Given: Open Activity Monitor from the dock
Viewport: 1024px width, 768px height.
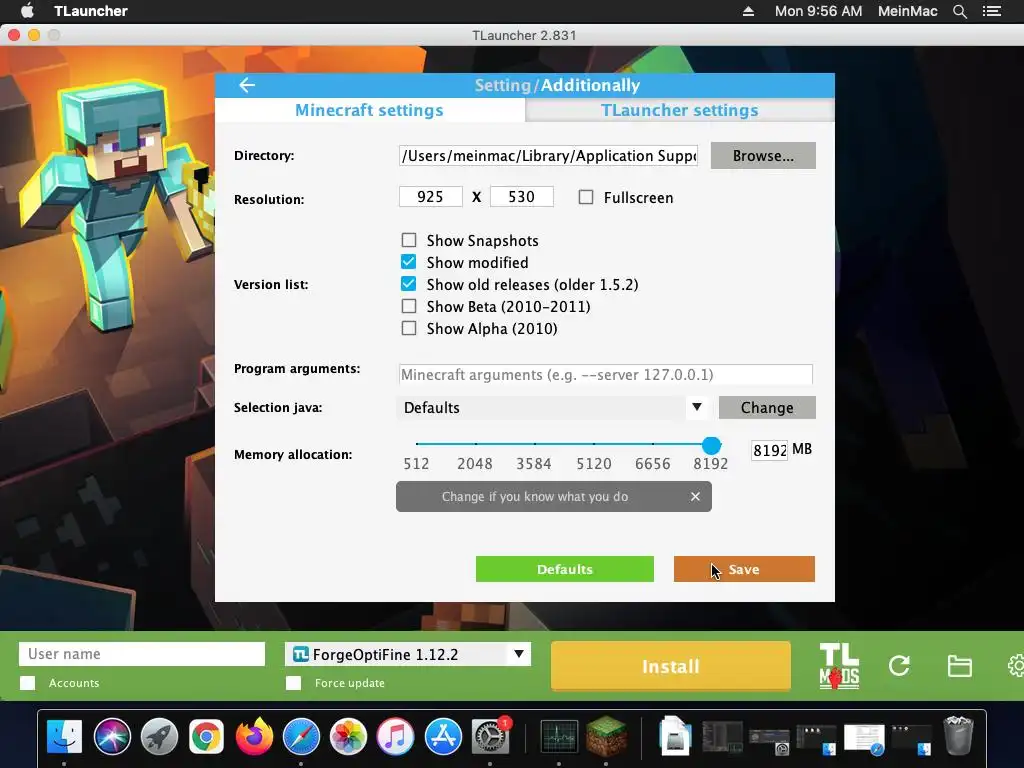Looking at the screenshot, I should 559,737.
